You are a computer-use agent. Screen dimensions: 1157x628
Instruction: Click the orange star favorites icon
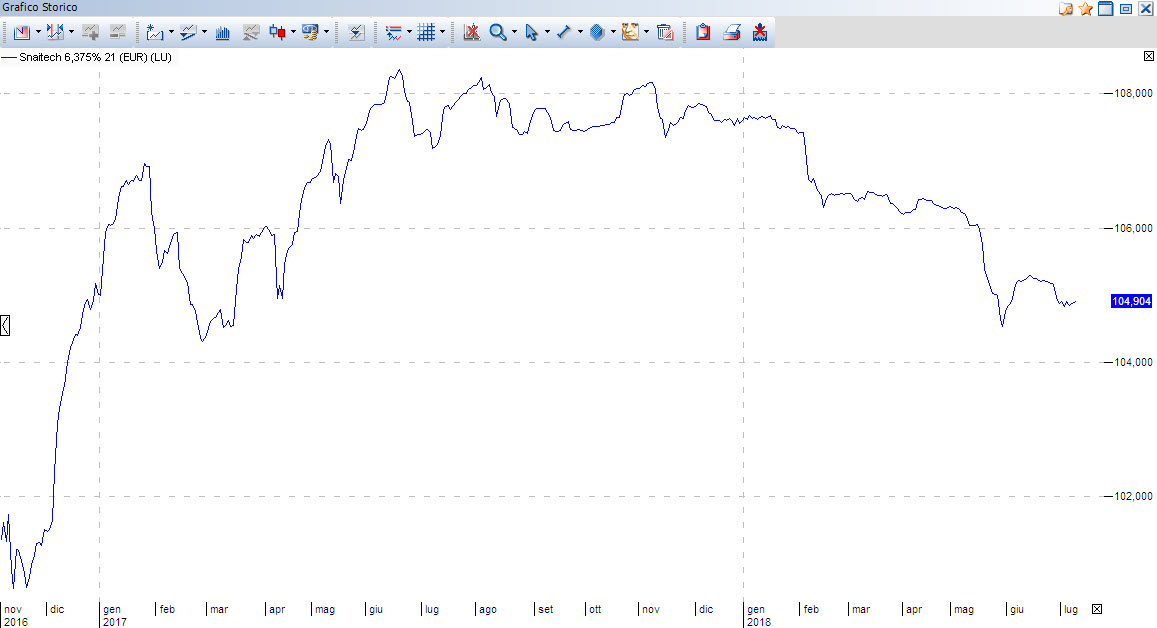[1085, 9]
